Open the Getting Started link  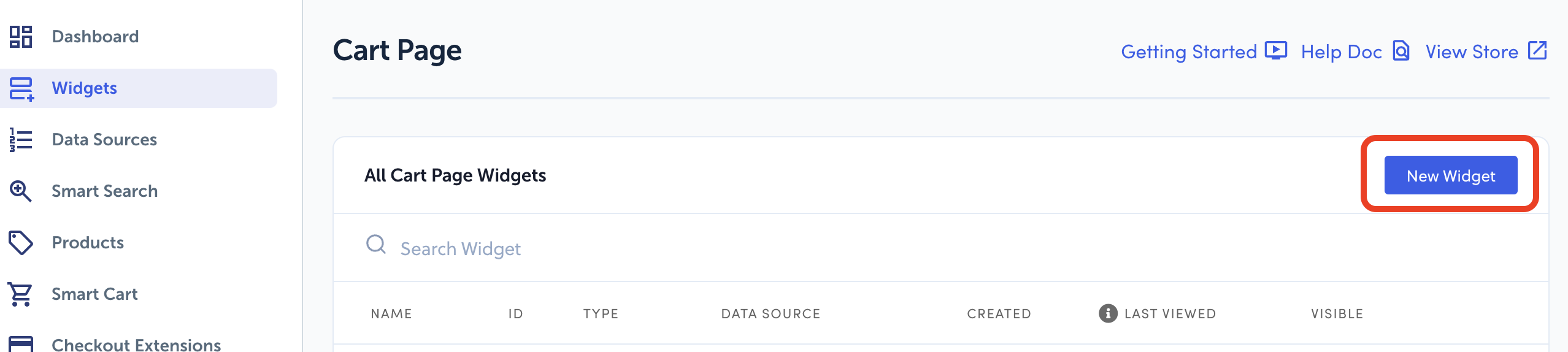(x=1203, y=52)
